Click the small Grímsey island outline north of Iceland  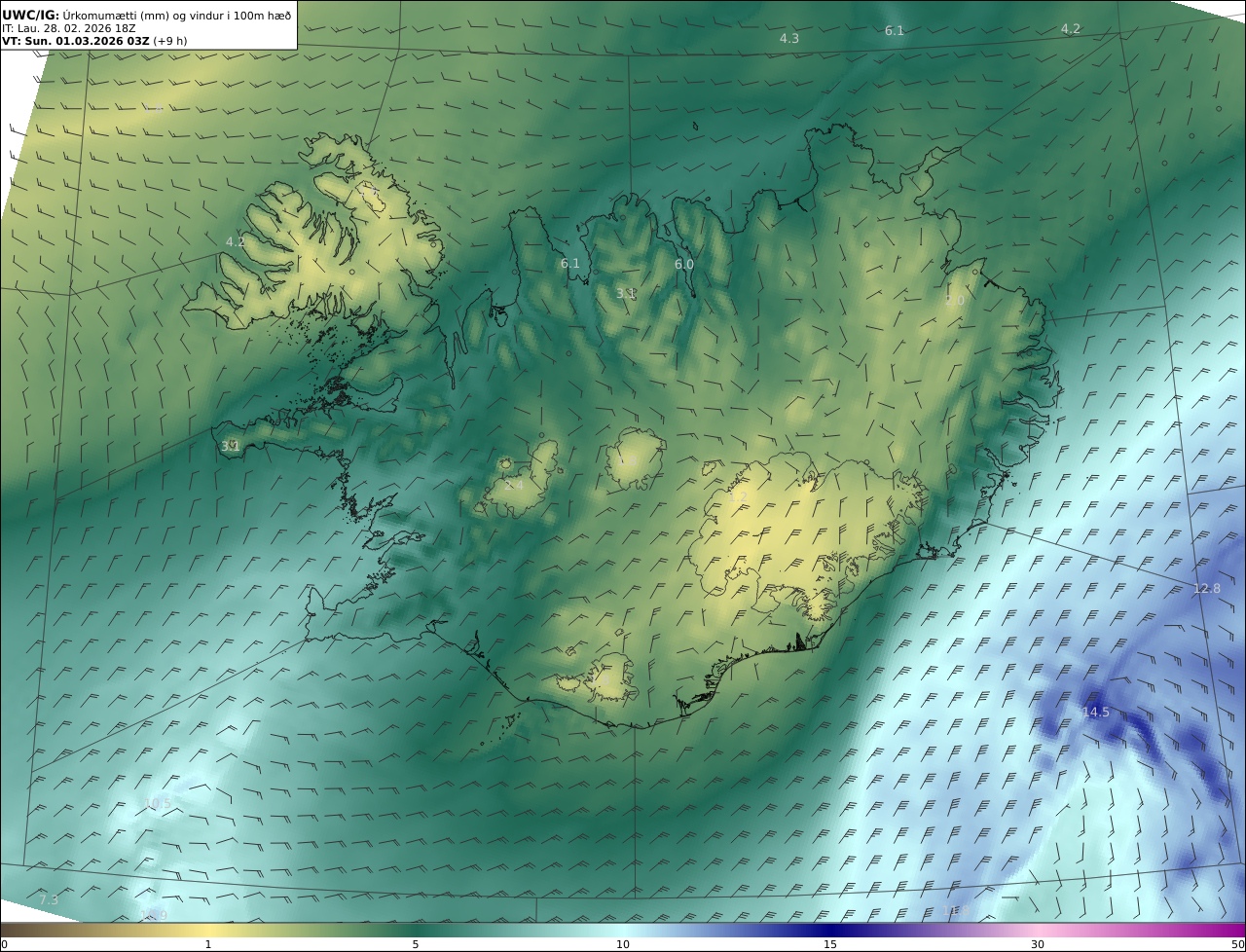(x=696, y=125)
